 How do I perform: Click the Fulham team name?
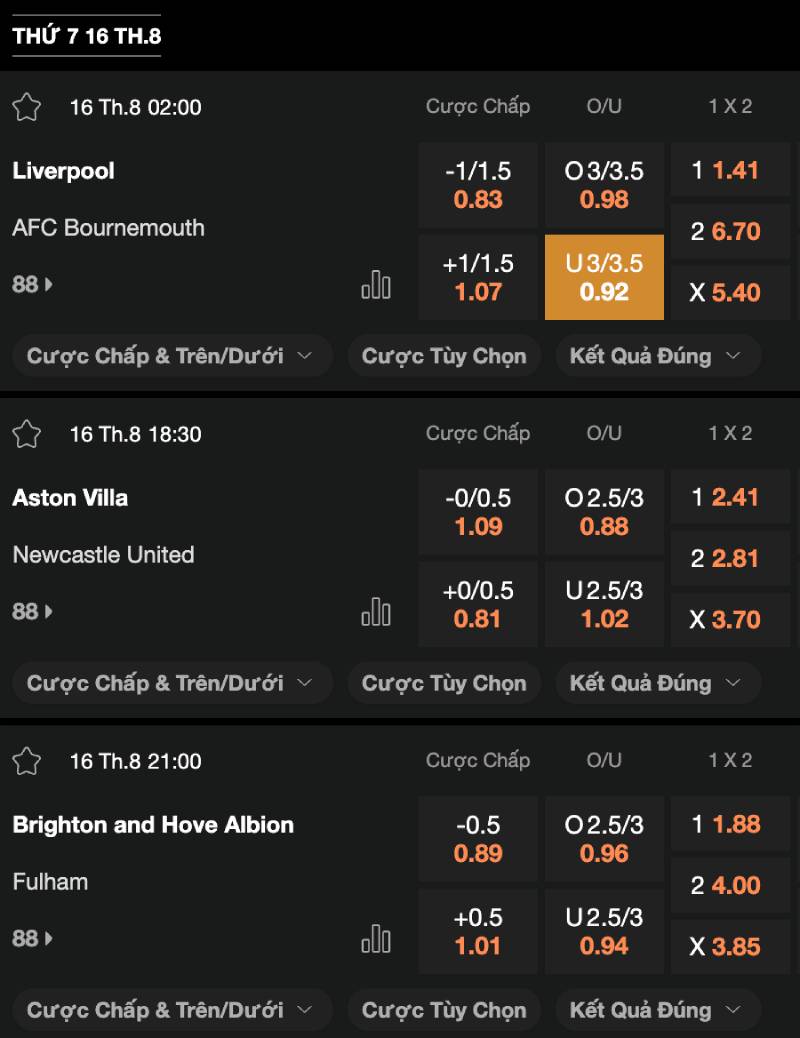50,882
